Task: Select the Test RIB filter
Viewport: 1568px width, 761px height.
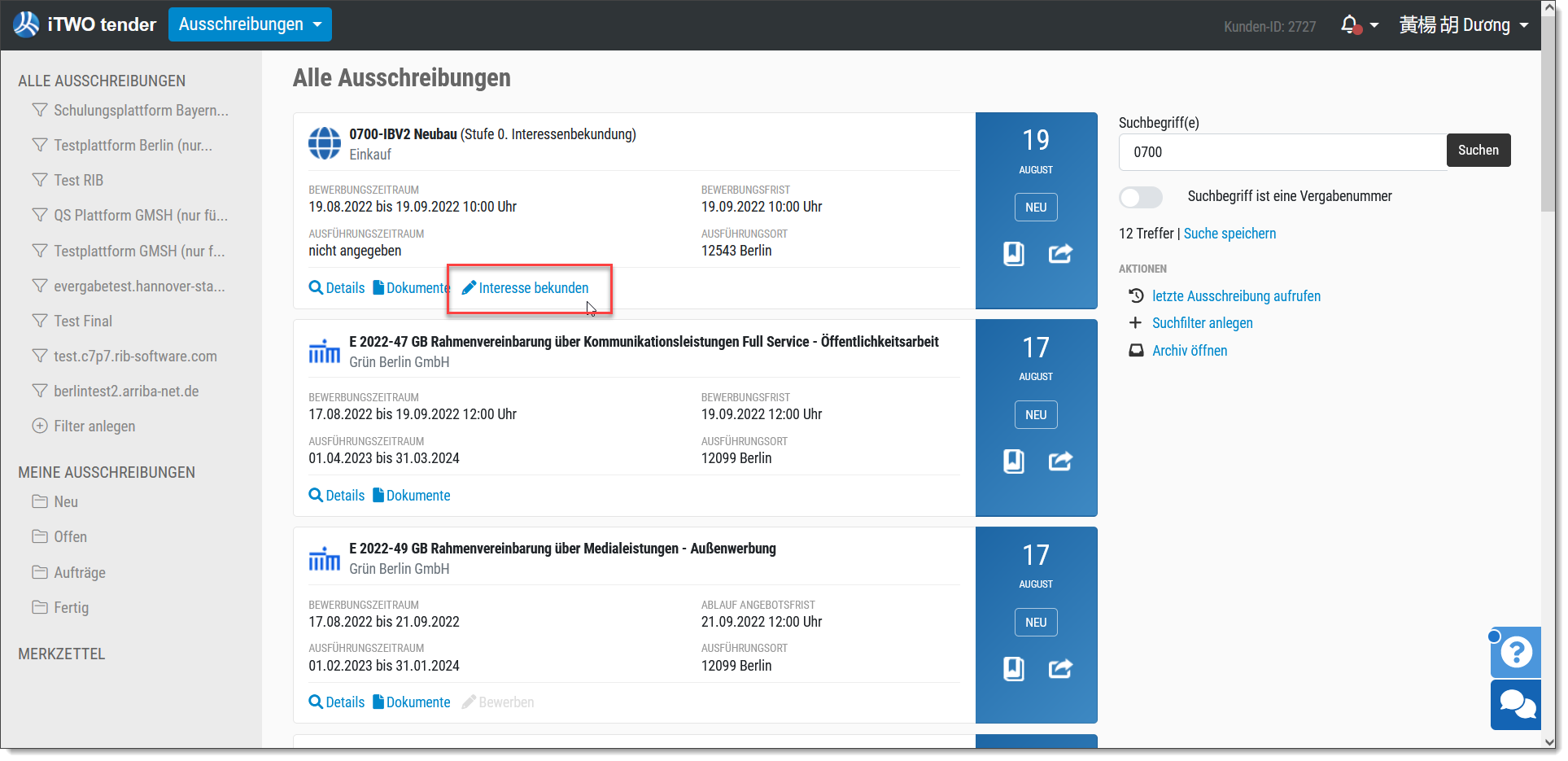Action: 68,181
